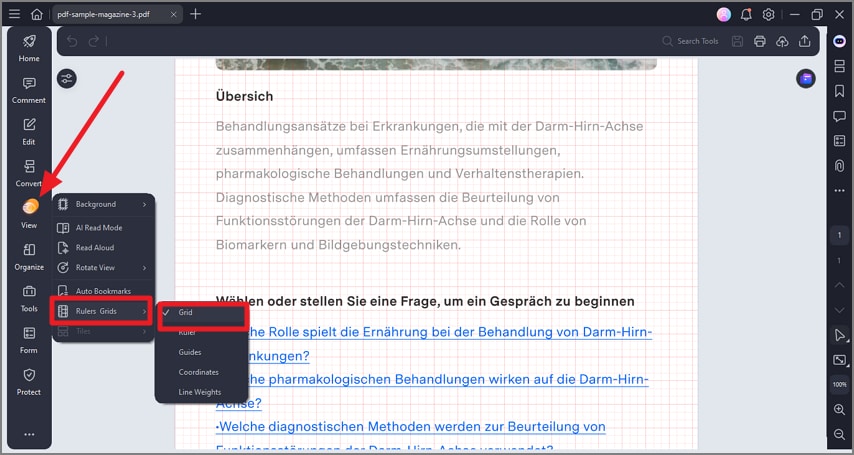This screenshot has width=854, height=455.
Task: Go to next page arrow
Action: [x=839, y=310]
